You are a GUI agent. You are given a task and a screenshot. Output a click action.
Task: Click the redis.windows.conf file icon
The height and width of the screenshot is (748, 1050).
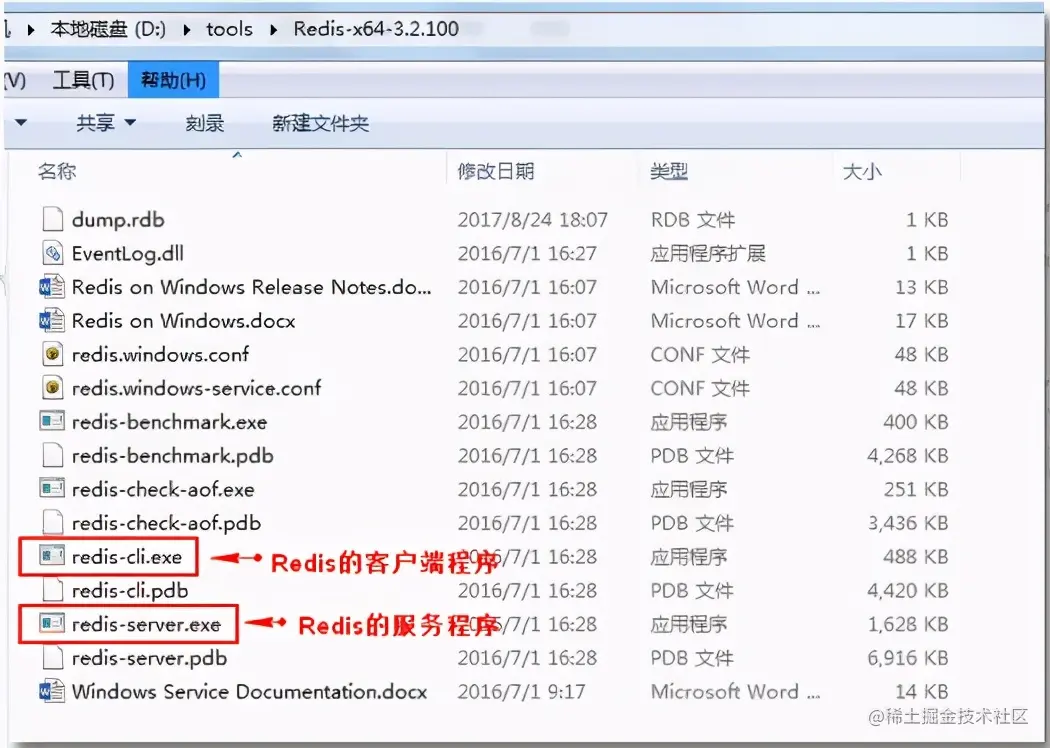point(52,354)
